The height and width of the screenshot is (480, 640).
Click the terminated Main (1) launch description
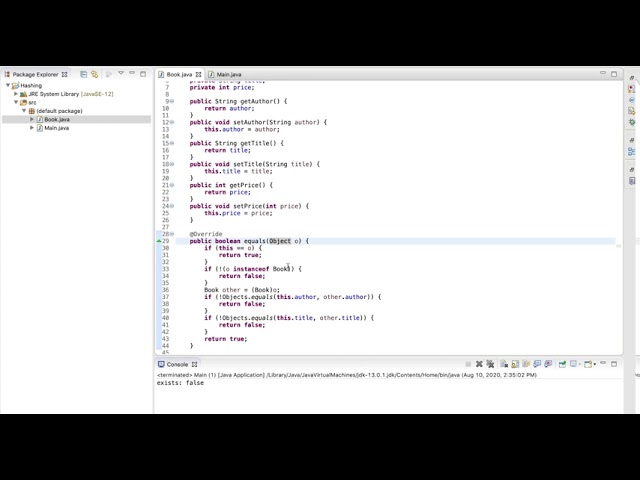[347, 375]
